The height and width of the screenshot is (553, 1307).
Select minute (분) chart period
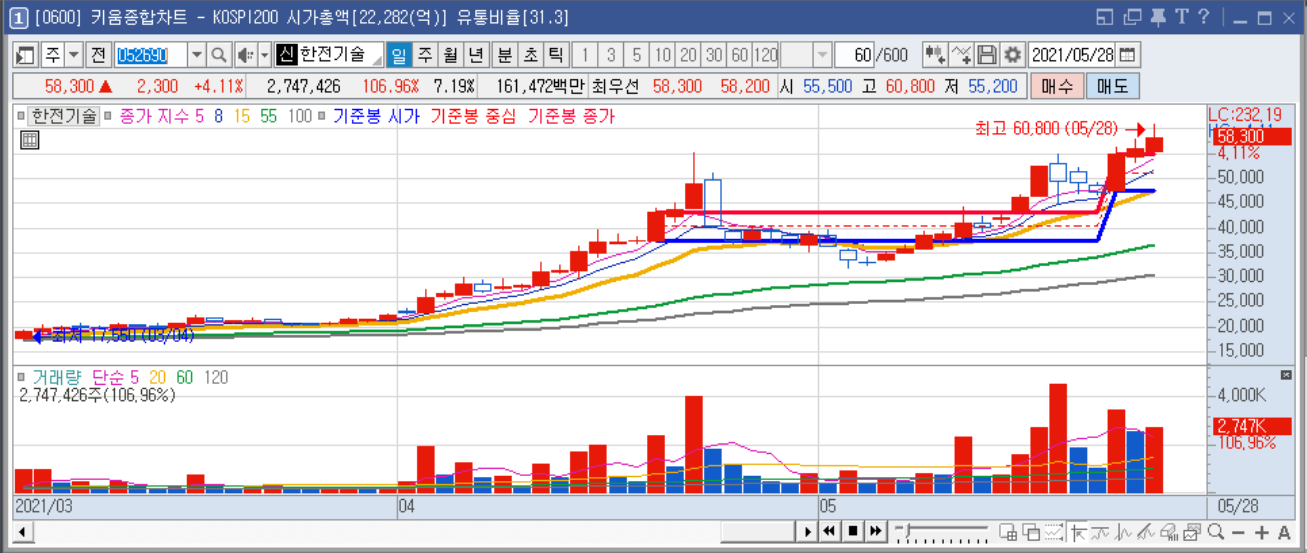point(505,54)
